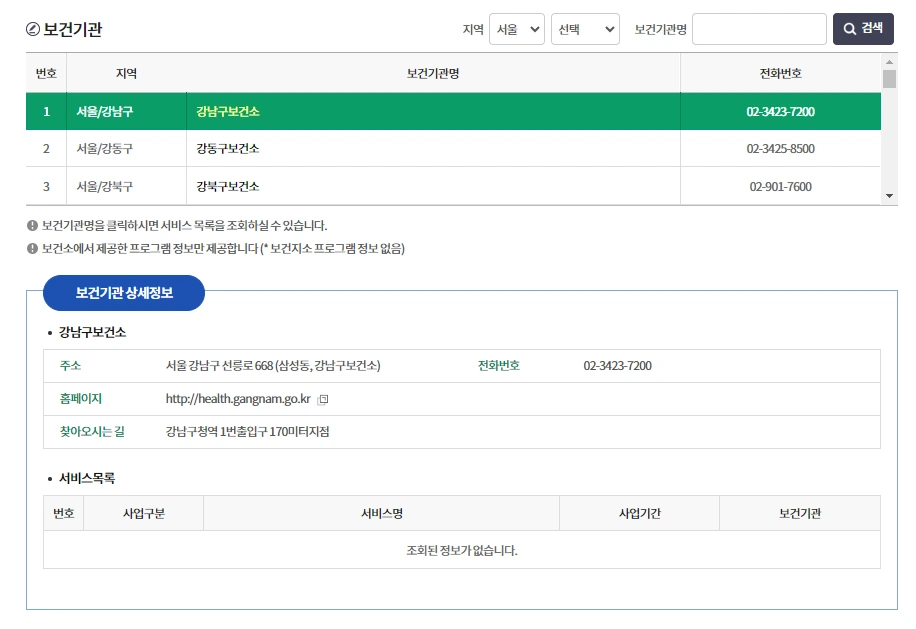Click the 보건기관 상세정보 tab label
916x629 pixels.
tap(124, 293)
